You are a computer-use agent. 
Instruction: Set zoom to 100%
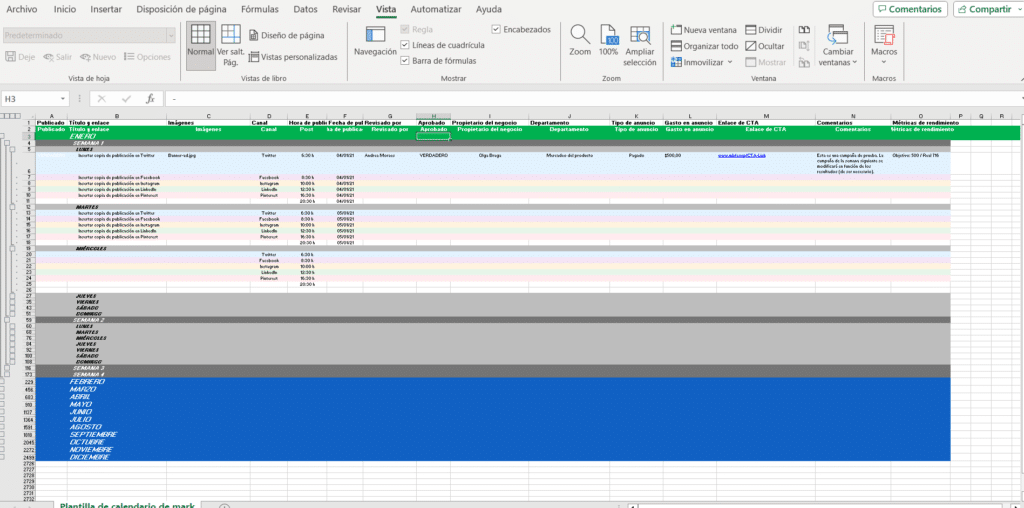[x=608, y=40]
